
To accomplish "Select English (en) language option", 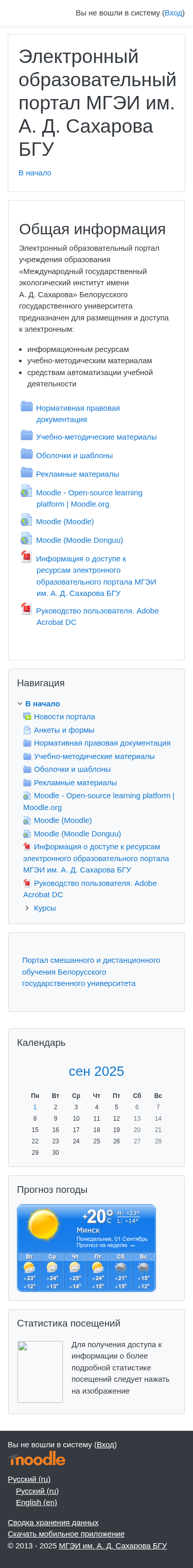I will point(37,1502).
